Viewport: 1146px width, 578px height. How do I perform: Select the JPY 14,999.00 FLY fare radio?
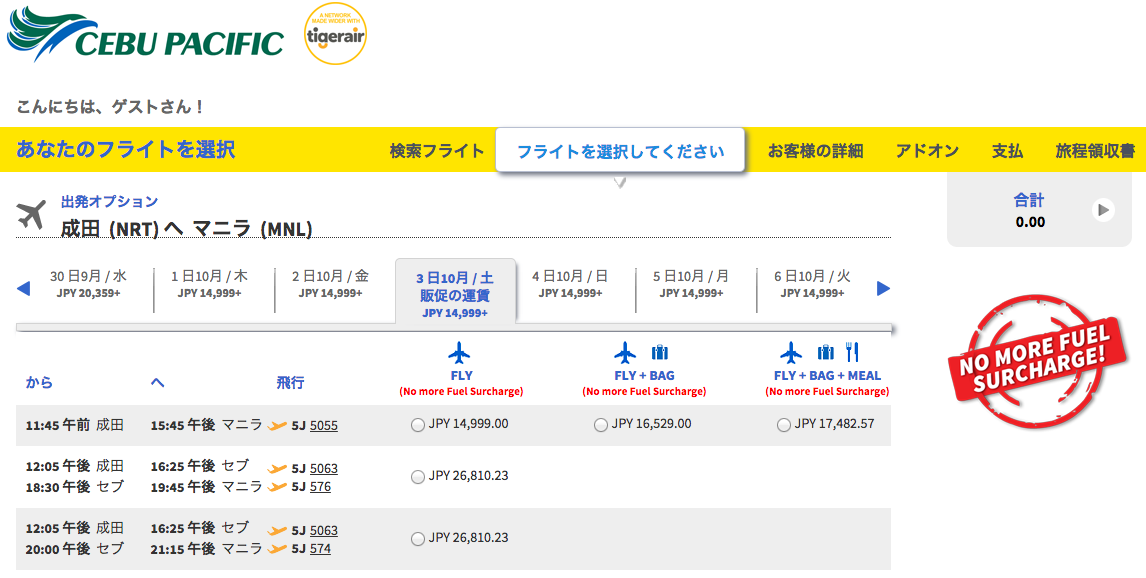(418, 425)
